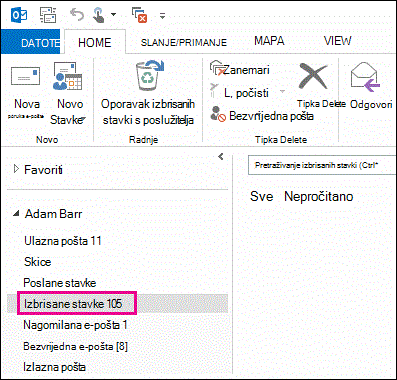
Task: Switch to the HOME ribbon tab
Action: click(95, 42)
